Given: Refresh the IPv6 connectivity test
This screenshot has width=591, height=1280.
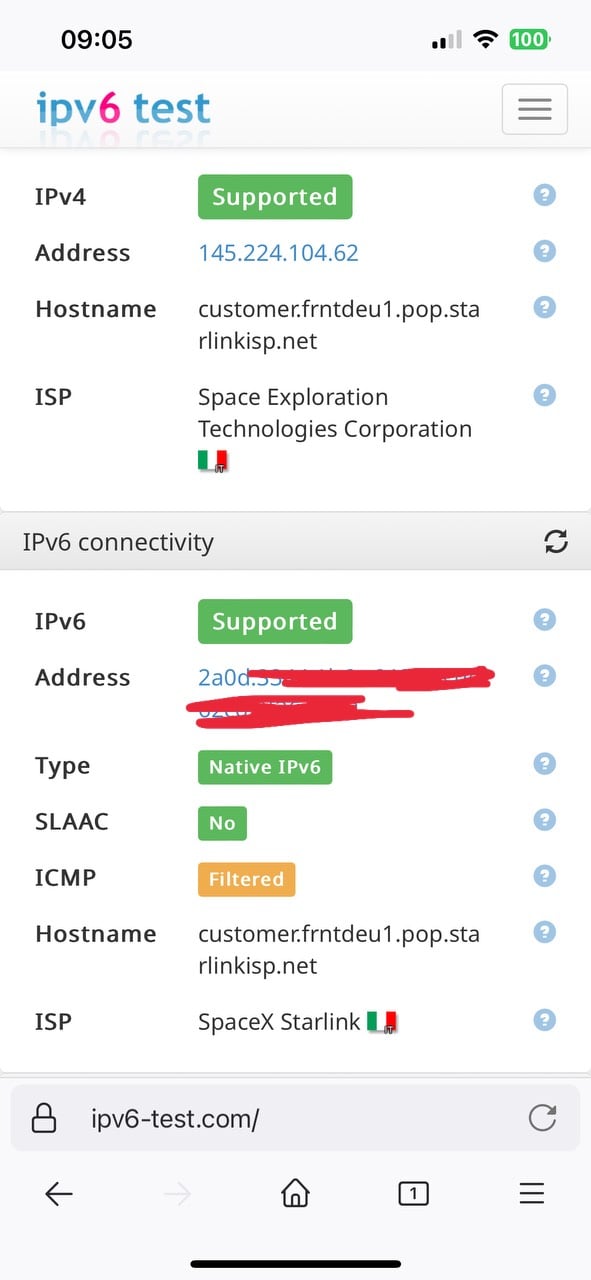Looking at the screenshot, I should point(556,542).
